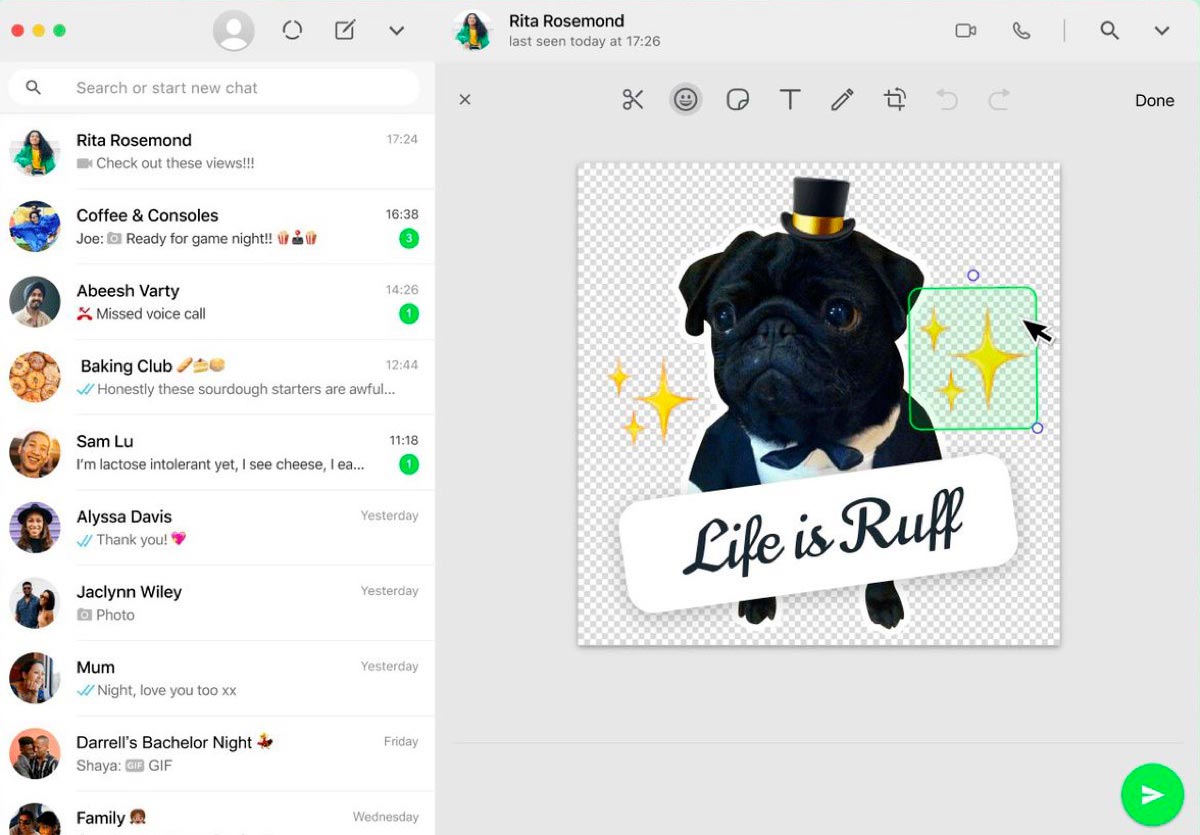
Task: Focus the Search or start new chat field
Action: (214, 88)
